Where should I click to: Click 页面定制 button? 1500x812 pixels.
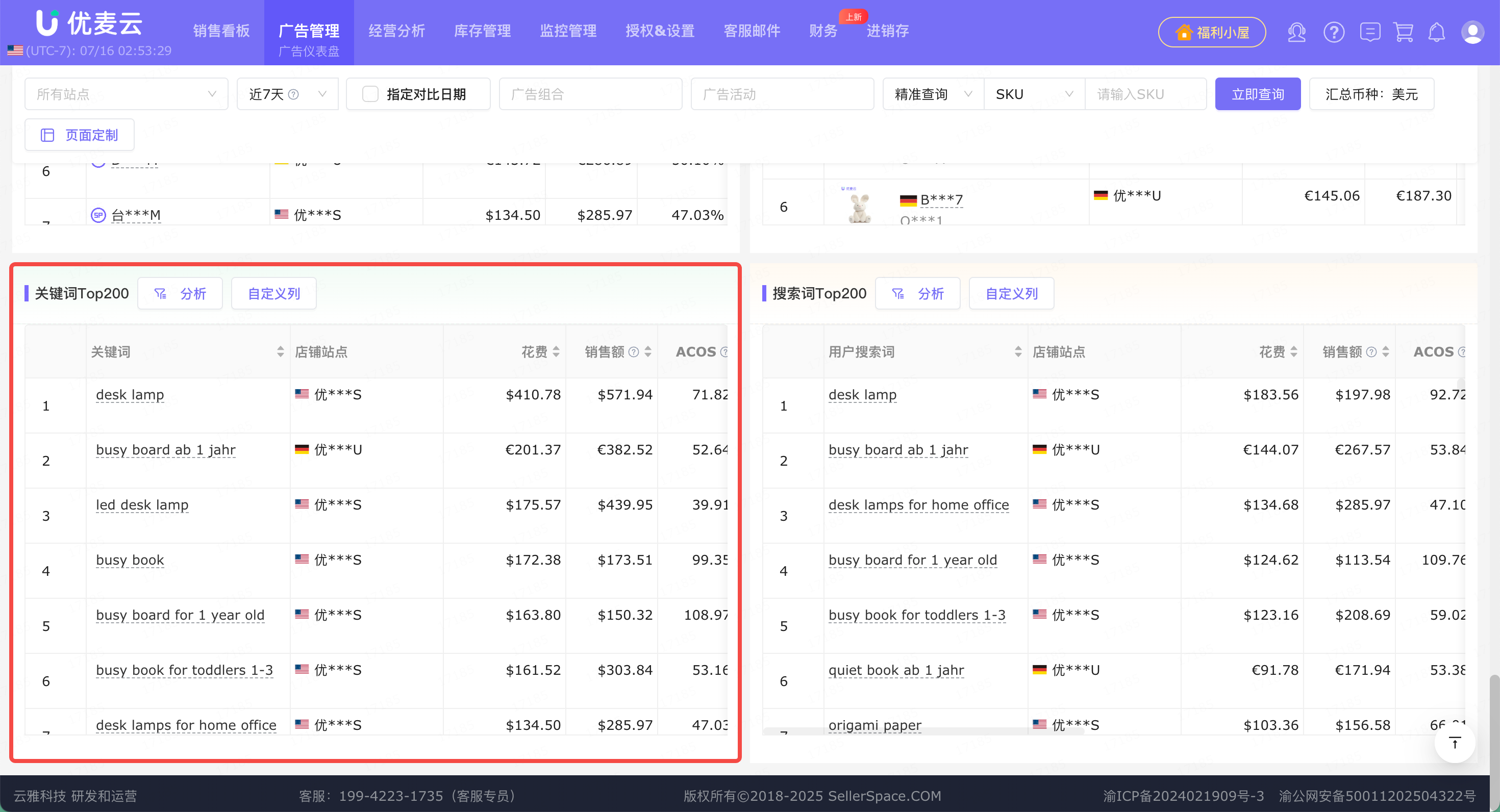pyautogui.click(x=80, y=135)
